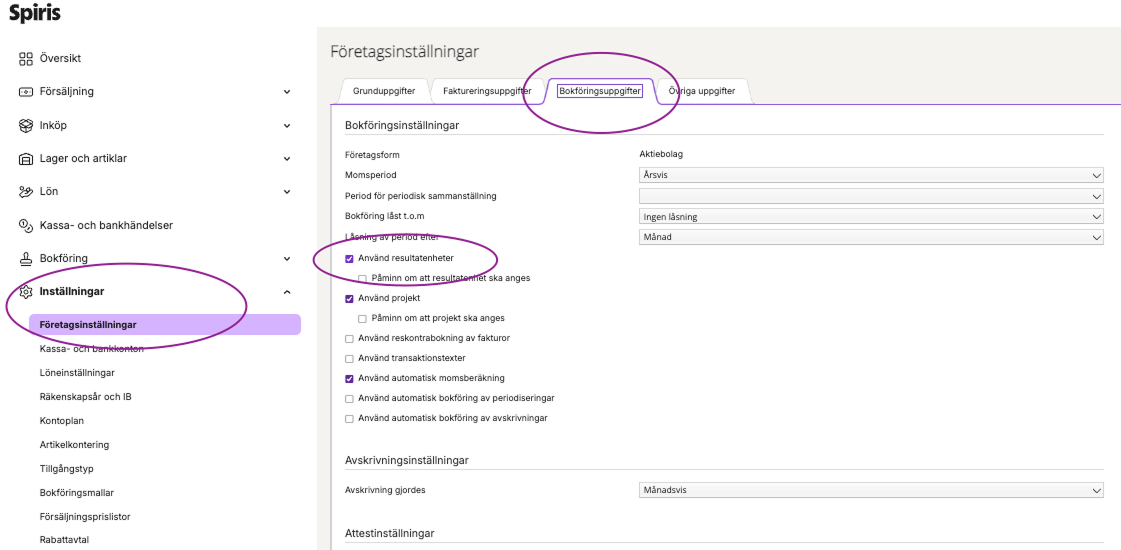Click the Kassa- och bankhändelser icon
The width and height of the screenshot is (1121, 550).
(x=26, y=226)
